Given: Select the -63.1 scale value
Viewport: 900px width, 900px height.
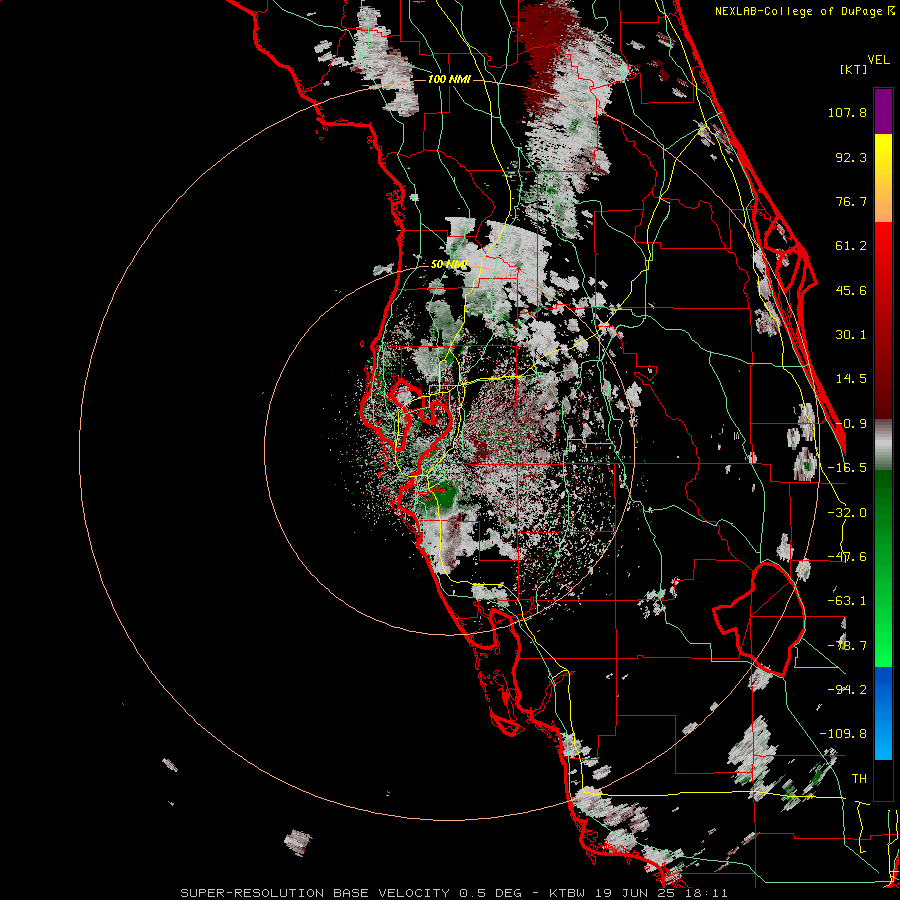Looking at the screenshot, I should pos(847,601).
